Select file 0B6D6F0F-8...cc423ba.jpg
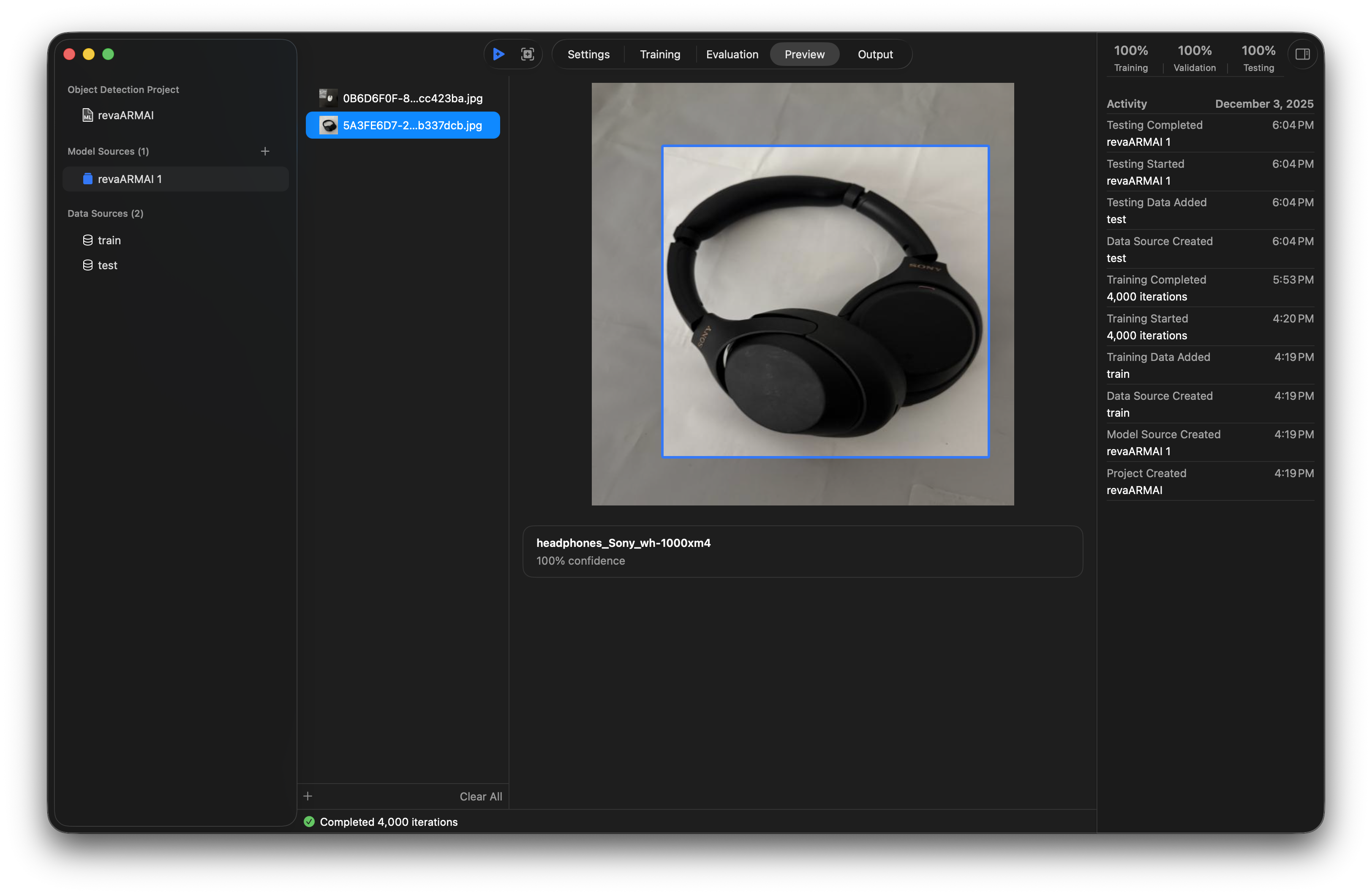This screenshot has height=896, width=1372. (x=403, y=98)
